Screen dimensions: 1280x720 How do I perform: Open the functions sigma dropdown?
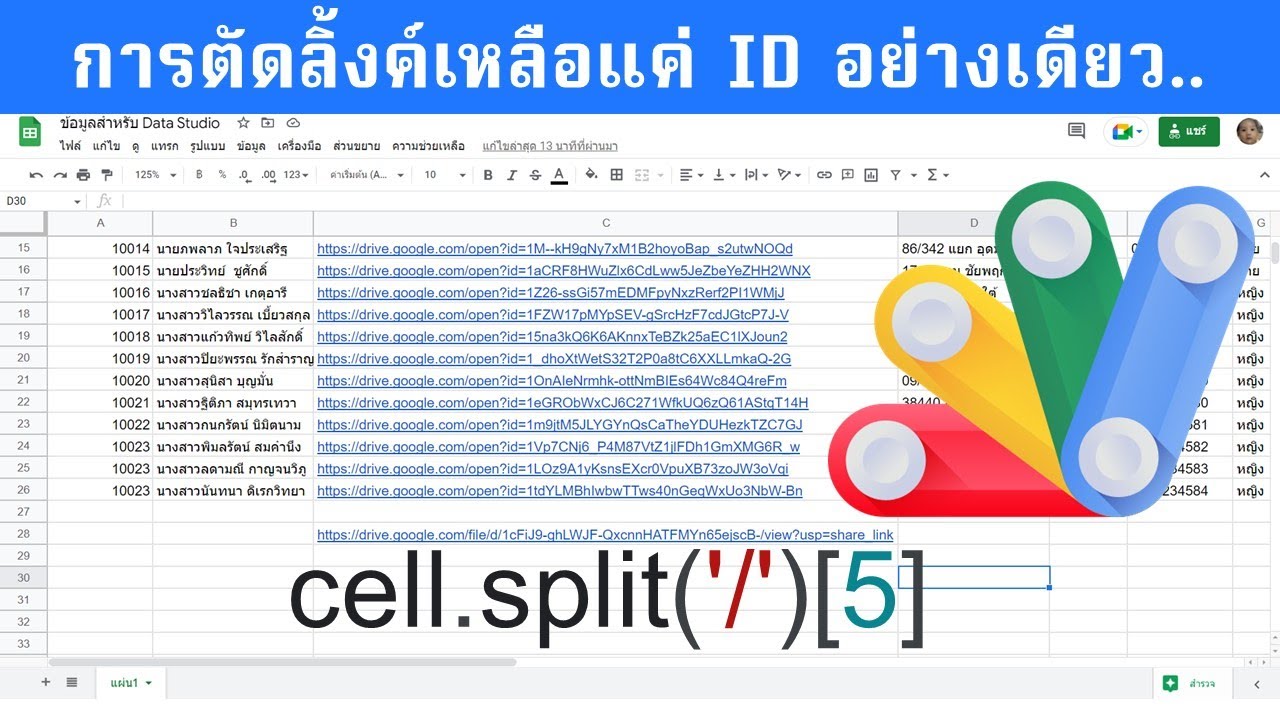point(938,175)
